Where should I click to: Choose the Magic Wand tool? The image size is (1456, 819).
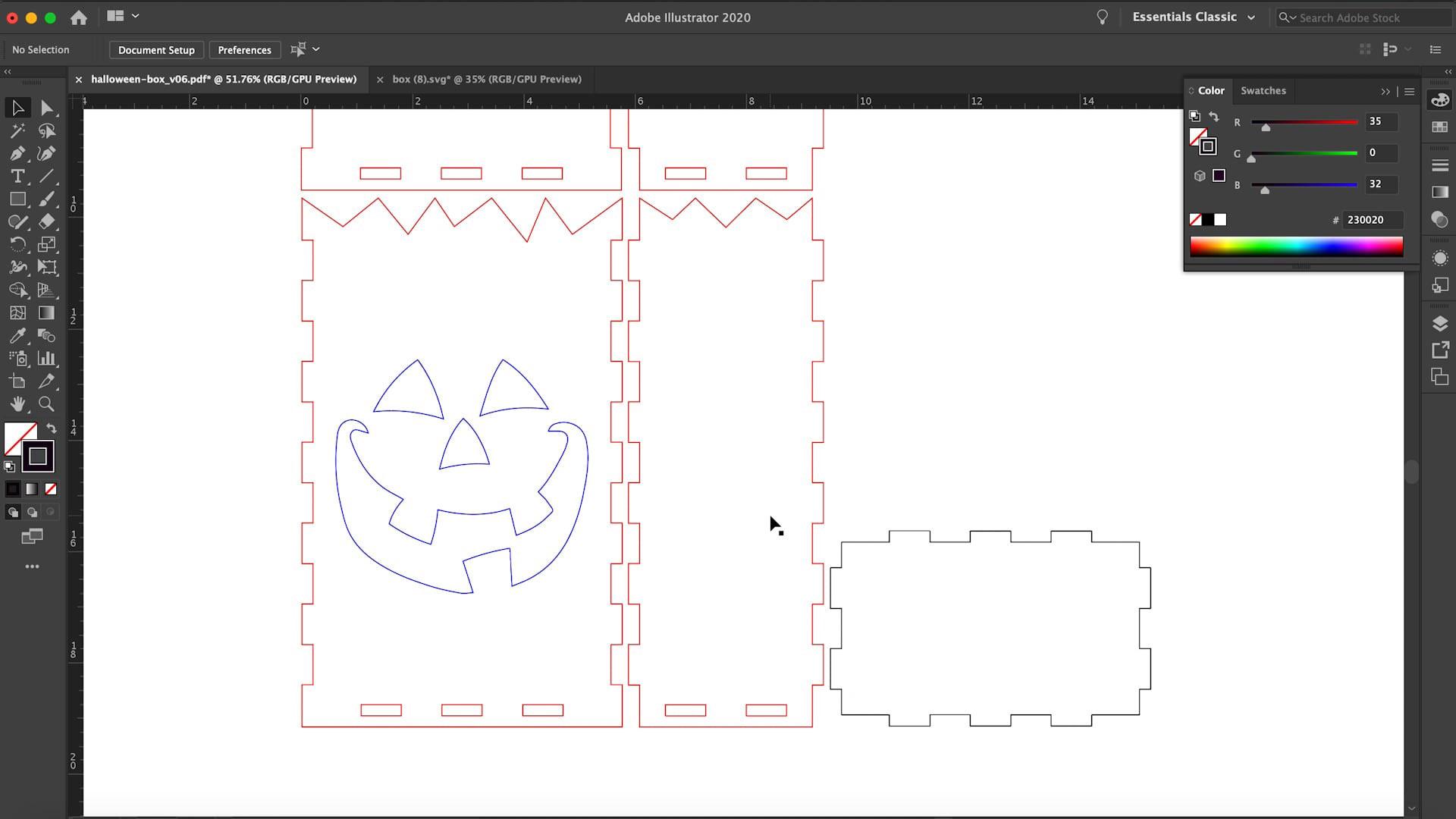click(17, 131)
